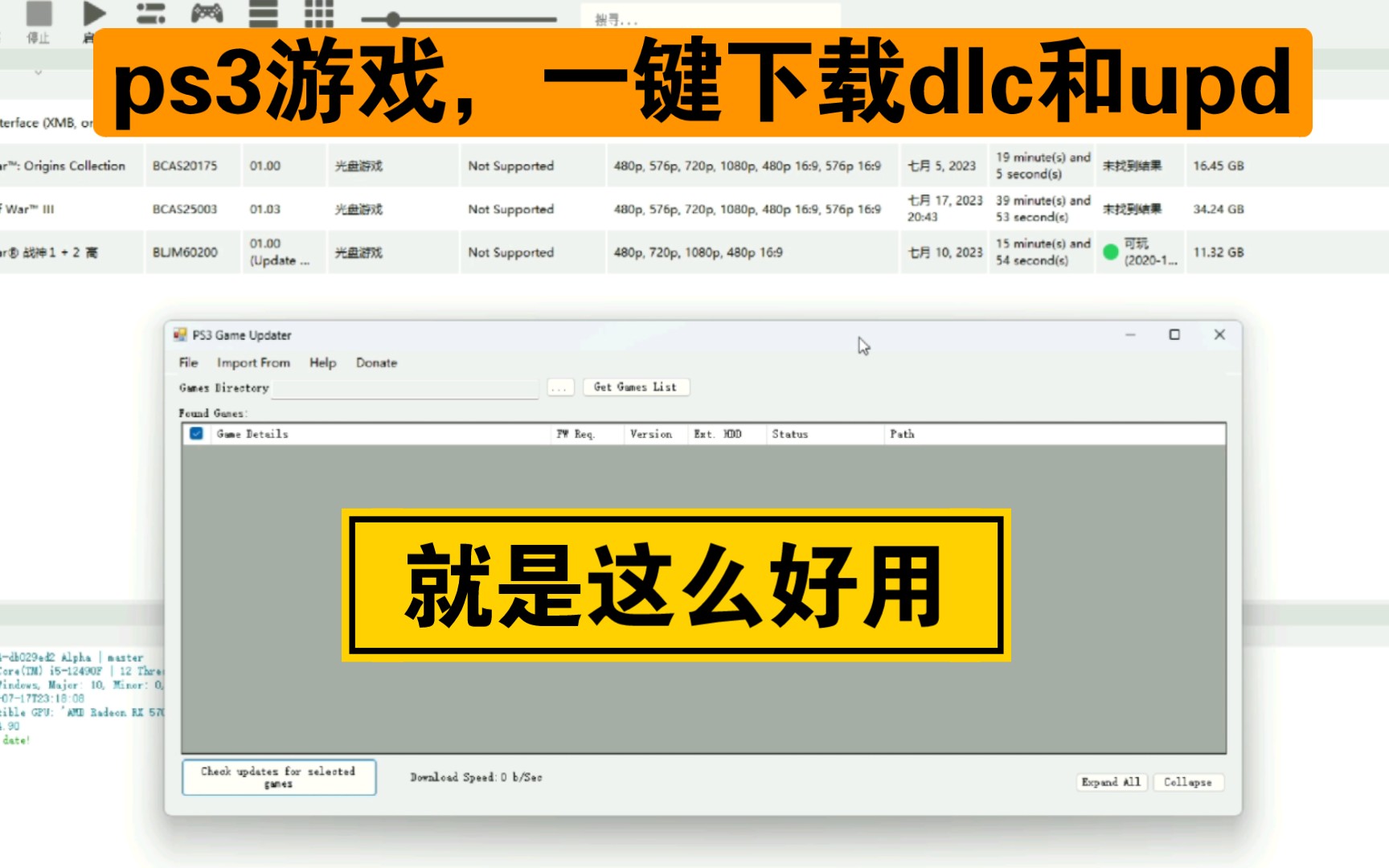
Task: Select the BCAS25003 game row in RPCS3
Action: point(694,209)
